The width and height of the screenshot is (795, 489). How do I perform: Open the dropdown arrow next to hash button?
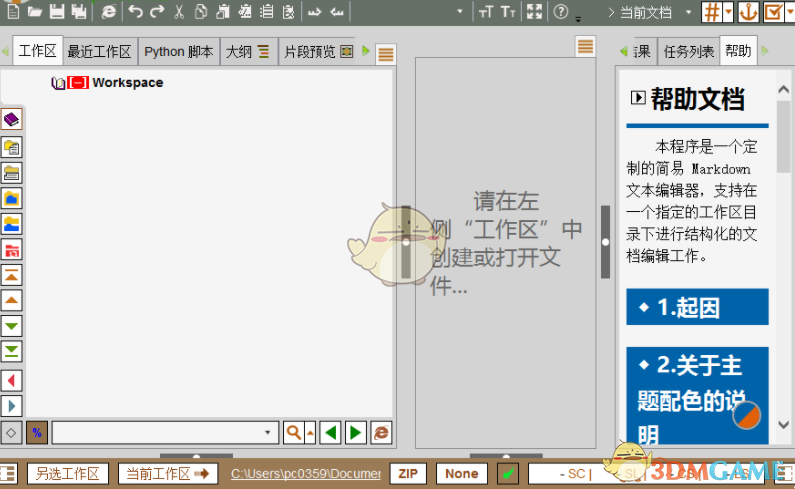coord(728,12)
